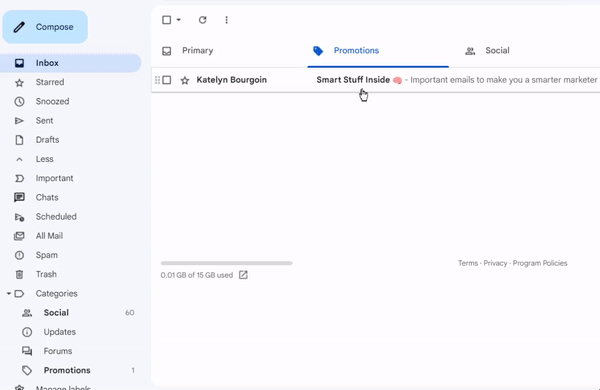The width and height of the screenshot is (600, 390).
Task: Click the Starred star icon in sidebar
Action: [19, 82]
